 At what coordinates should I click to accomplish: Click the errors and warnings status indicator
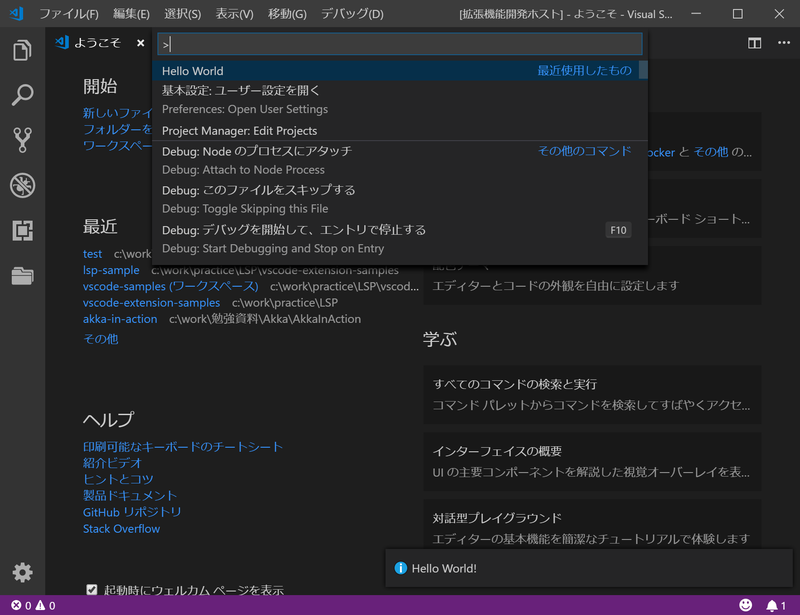pos(33,605)
